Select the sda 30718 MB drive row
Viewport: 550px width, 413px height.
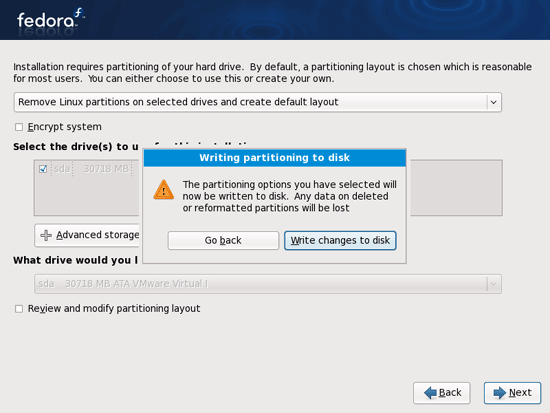(x=86, y=169)
